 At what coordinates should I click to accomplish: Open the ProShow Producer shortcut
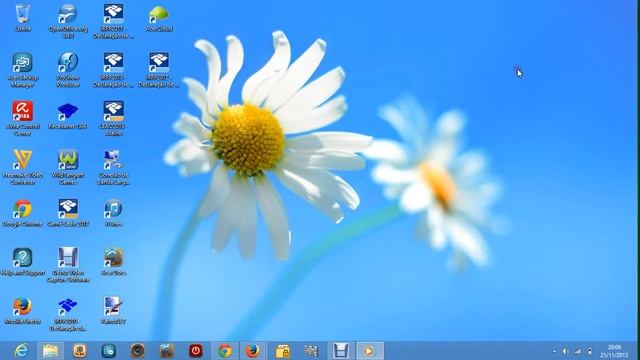(68, 70)
